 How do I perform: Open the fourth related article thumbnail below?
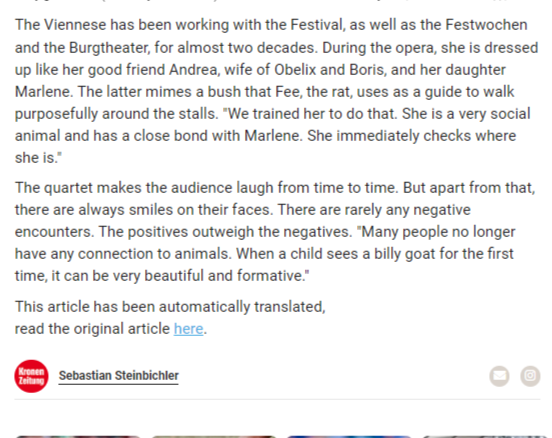(x=486, y=437)
